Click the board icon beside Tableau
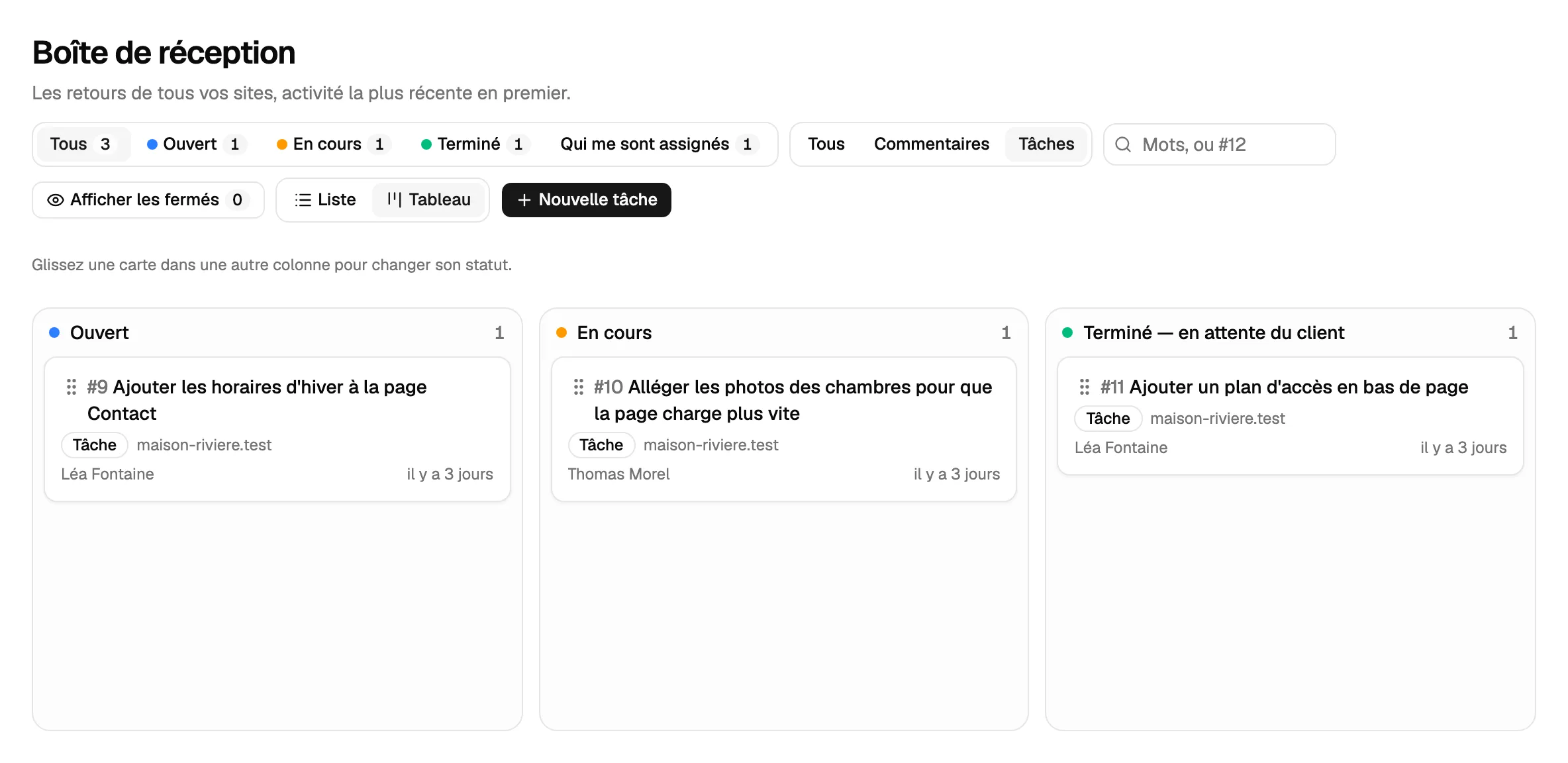This screenshot has width=1568, height=763. point(394,199)
